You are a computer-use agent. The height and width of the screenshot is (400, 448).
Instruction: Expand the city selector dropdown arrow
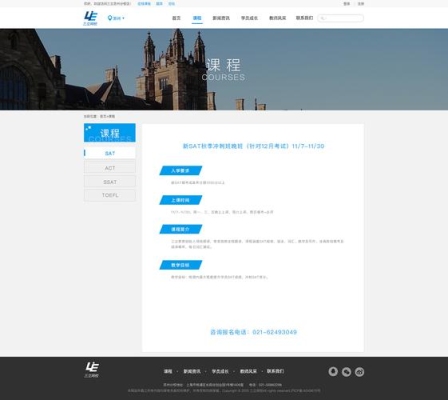point(123,18)
